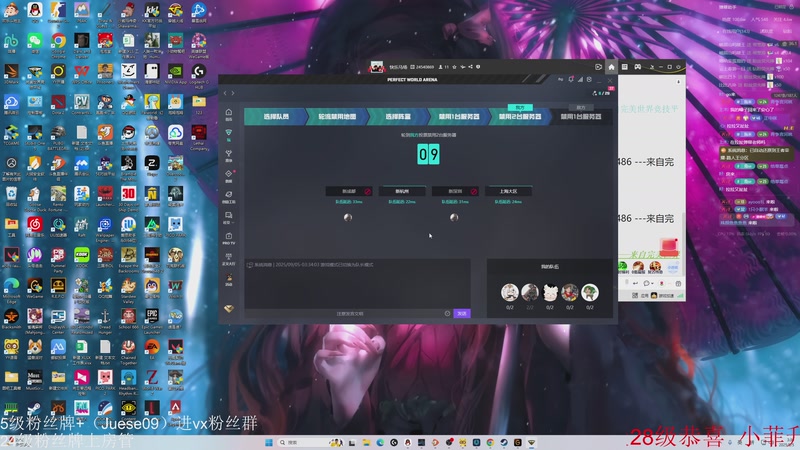Open Dota 2 desktop shortcut

(x=58, y=105)
